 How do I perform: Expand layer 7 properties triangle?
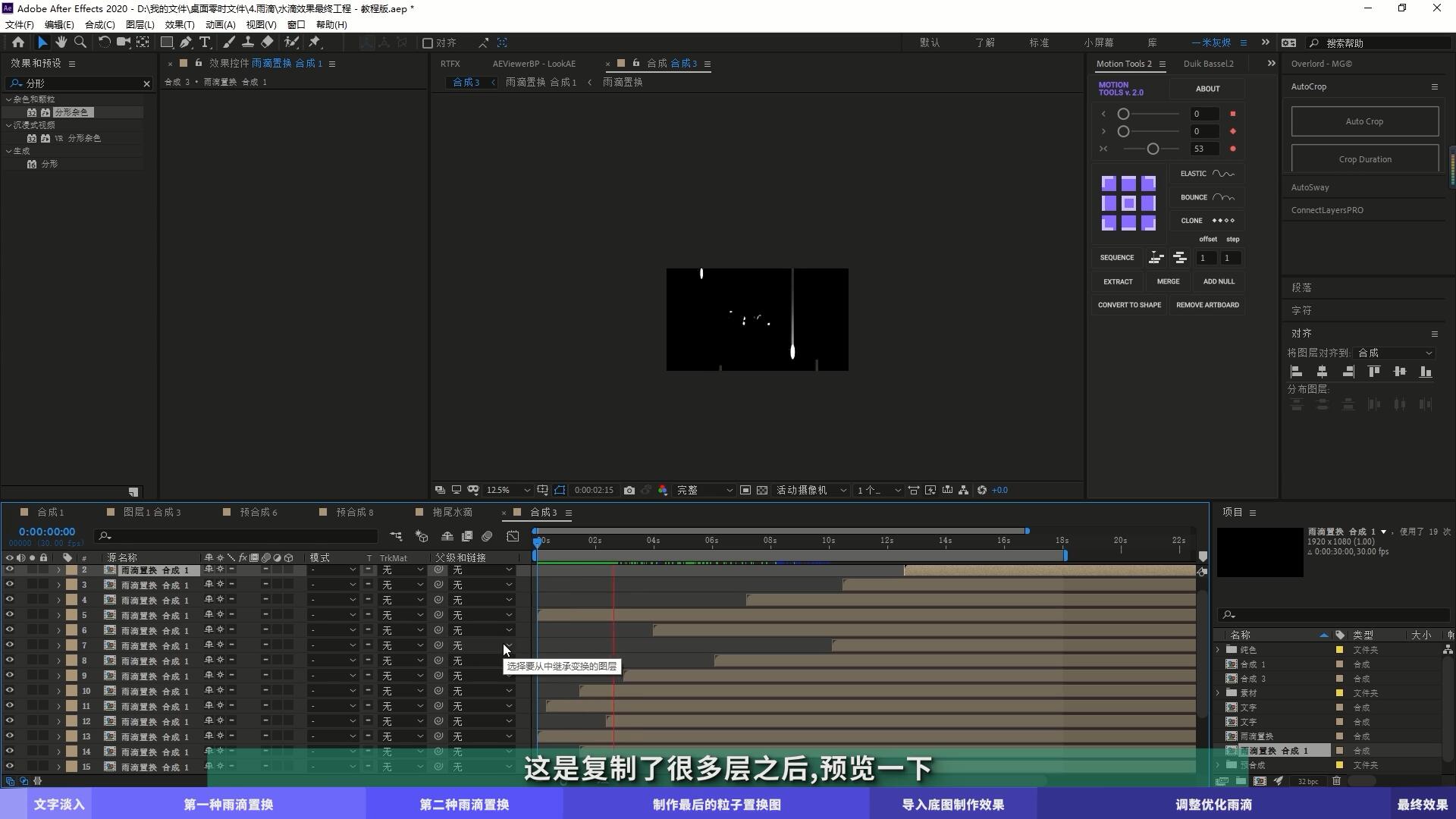[x=58, y=645]
